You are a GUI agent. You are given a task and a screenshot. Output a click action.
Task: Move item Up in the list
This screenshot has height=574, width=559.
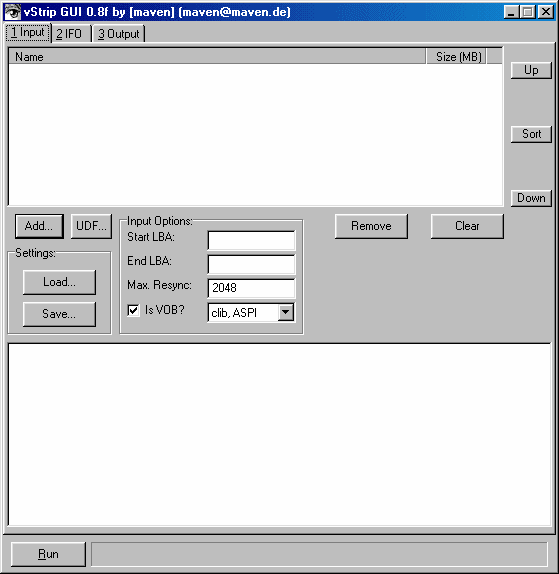point(531,70)
